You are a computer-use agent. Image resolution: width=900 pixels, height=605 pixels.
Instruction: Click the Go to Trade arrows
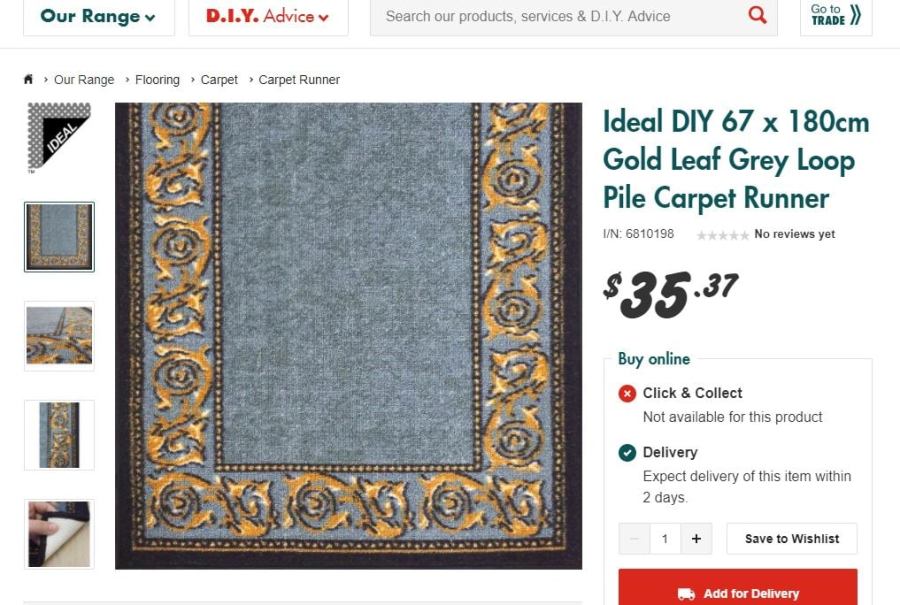coord(854,15)
